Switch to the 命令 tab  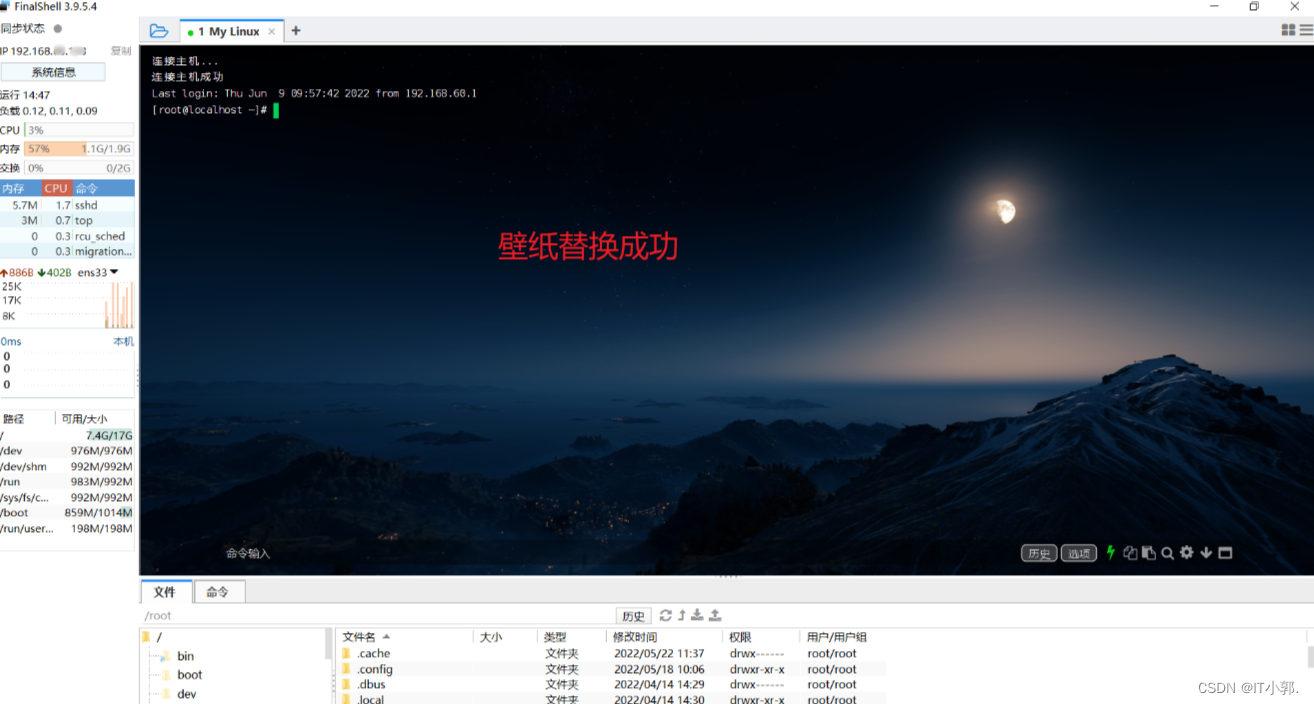218,592
